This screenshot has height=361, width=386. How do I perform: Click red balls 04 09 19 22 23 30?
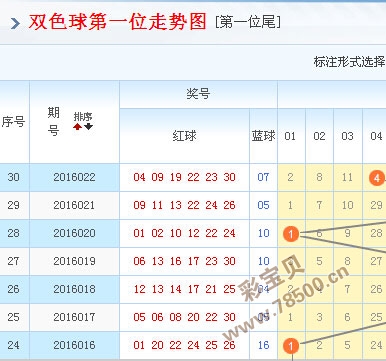[185, 177]
